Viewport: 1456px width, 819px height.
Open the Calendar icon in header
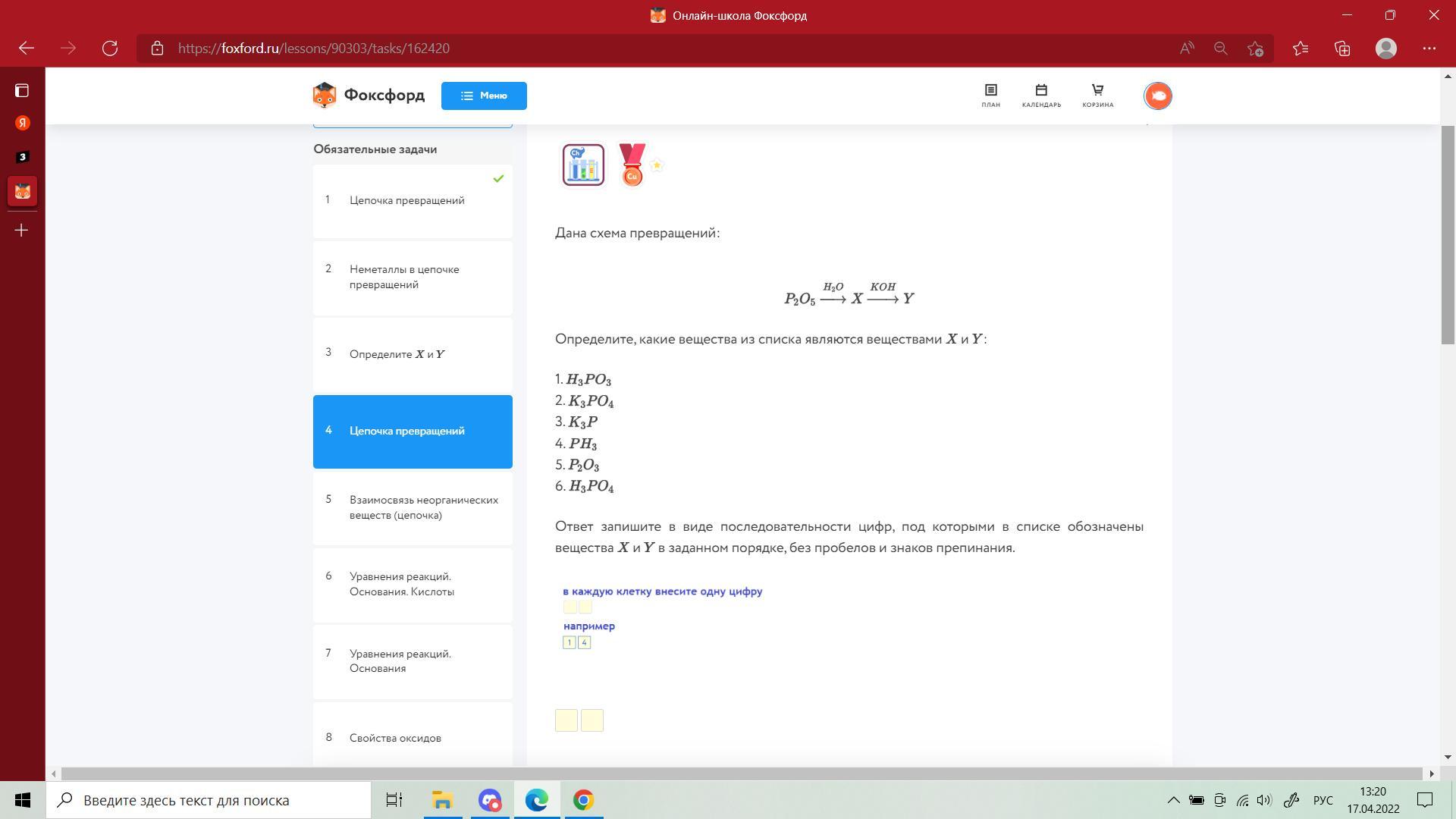click(1041, 96)
